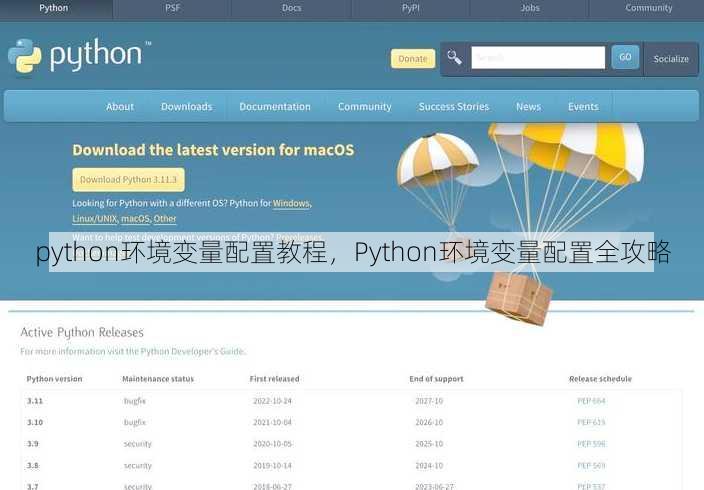The width and height of the screenshot is (704, 490).
Task: Click the 2020-10-05 first released date
Action: coord(273,444)
